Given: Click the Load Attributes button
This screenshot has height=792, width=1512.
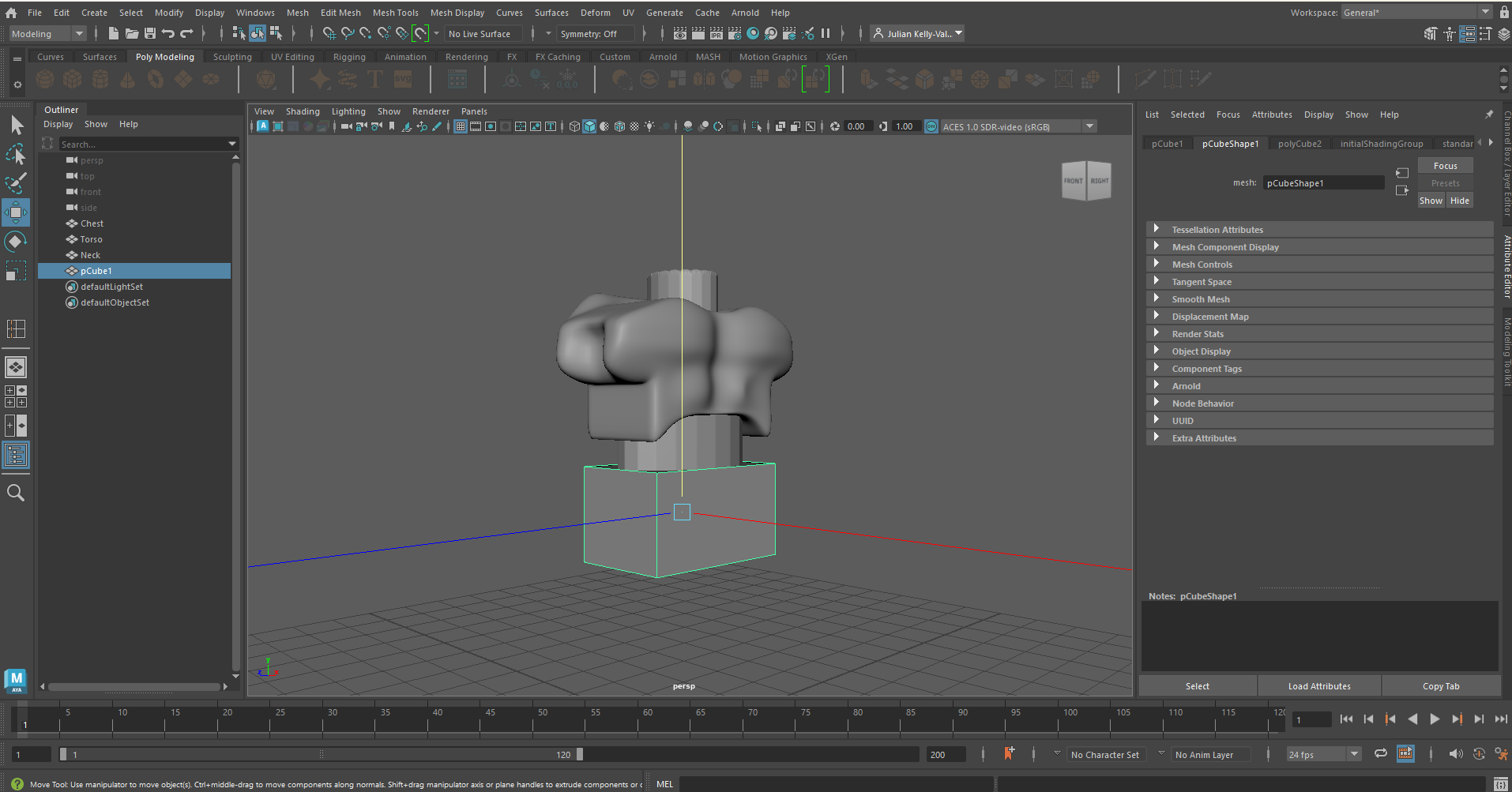Looking at the screenshot, I should click(1318, 686).
